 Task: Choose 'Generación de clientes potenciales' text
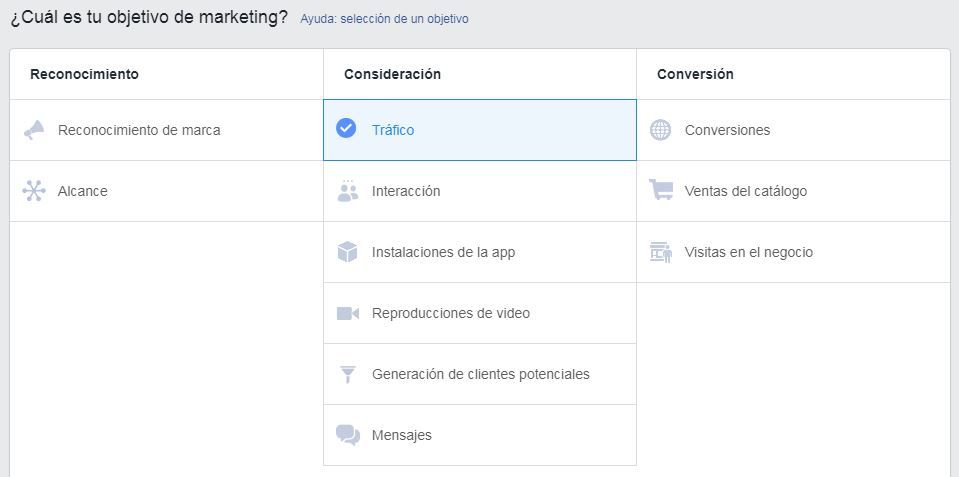click(480, 374)
